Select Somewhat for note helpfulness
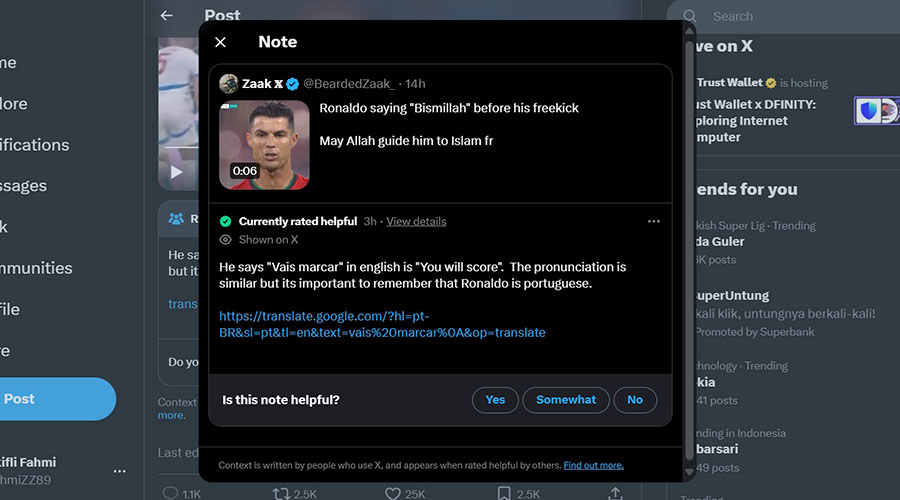 point(566,400)
